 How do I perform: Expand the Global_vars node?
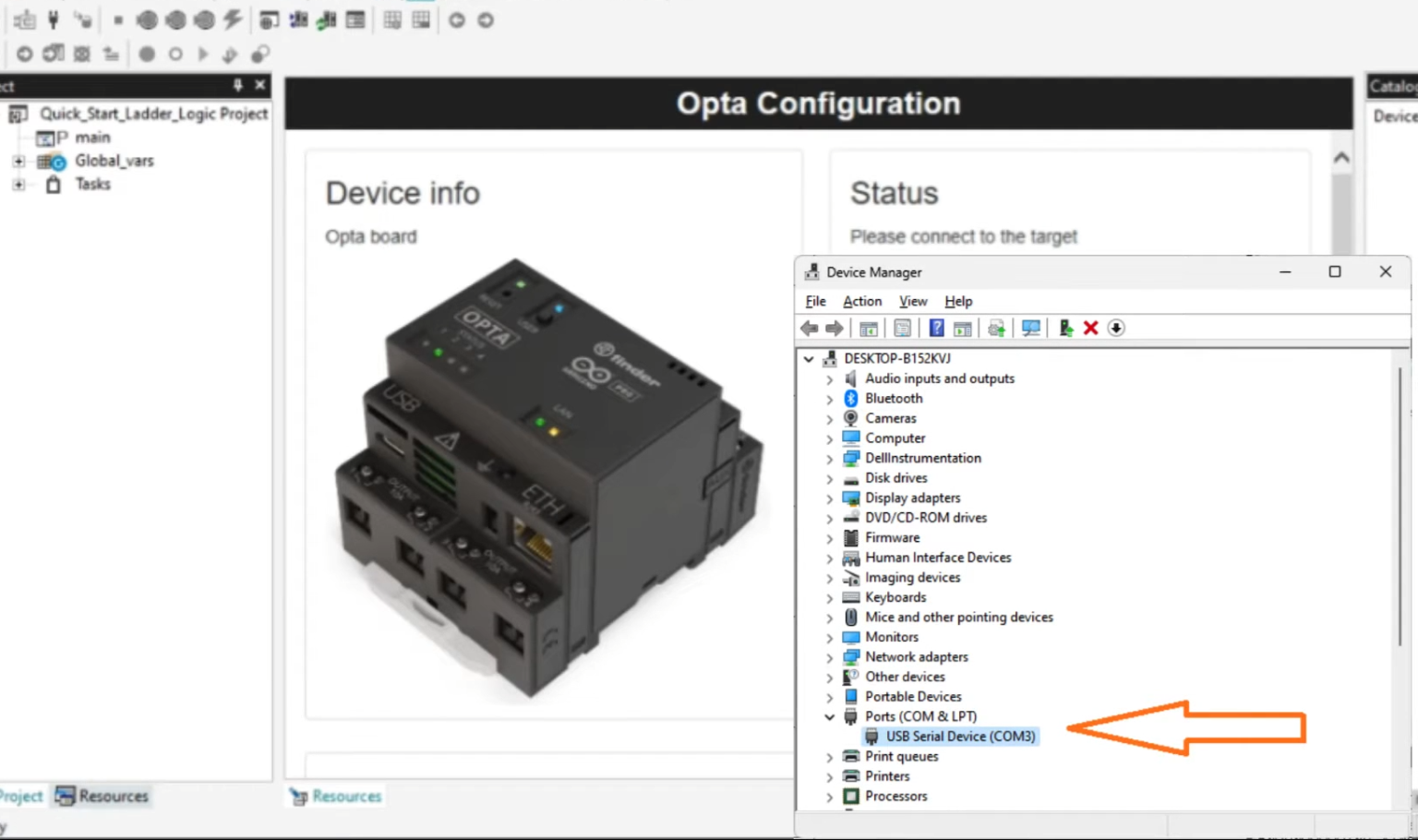coord(20,161)
